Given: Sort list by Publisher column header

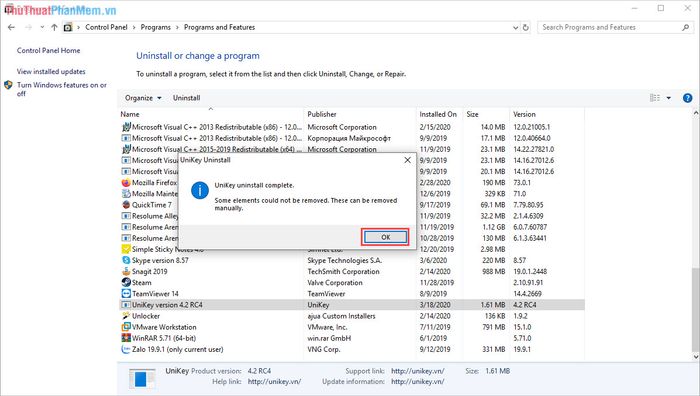Looking at the screenshot, I should [322, 114].
